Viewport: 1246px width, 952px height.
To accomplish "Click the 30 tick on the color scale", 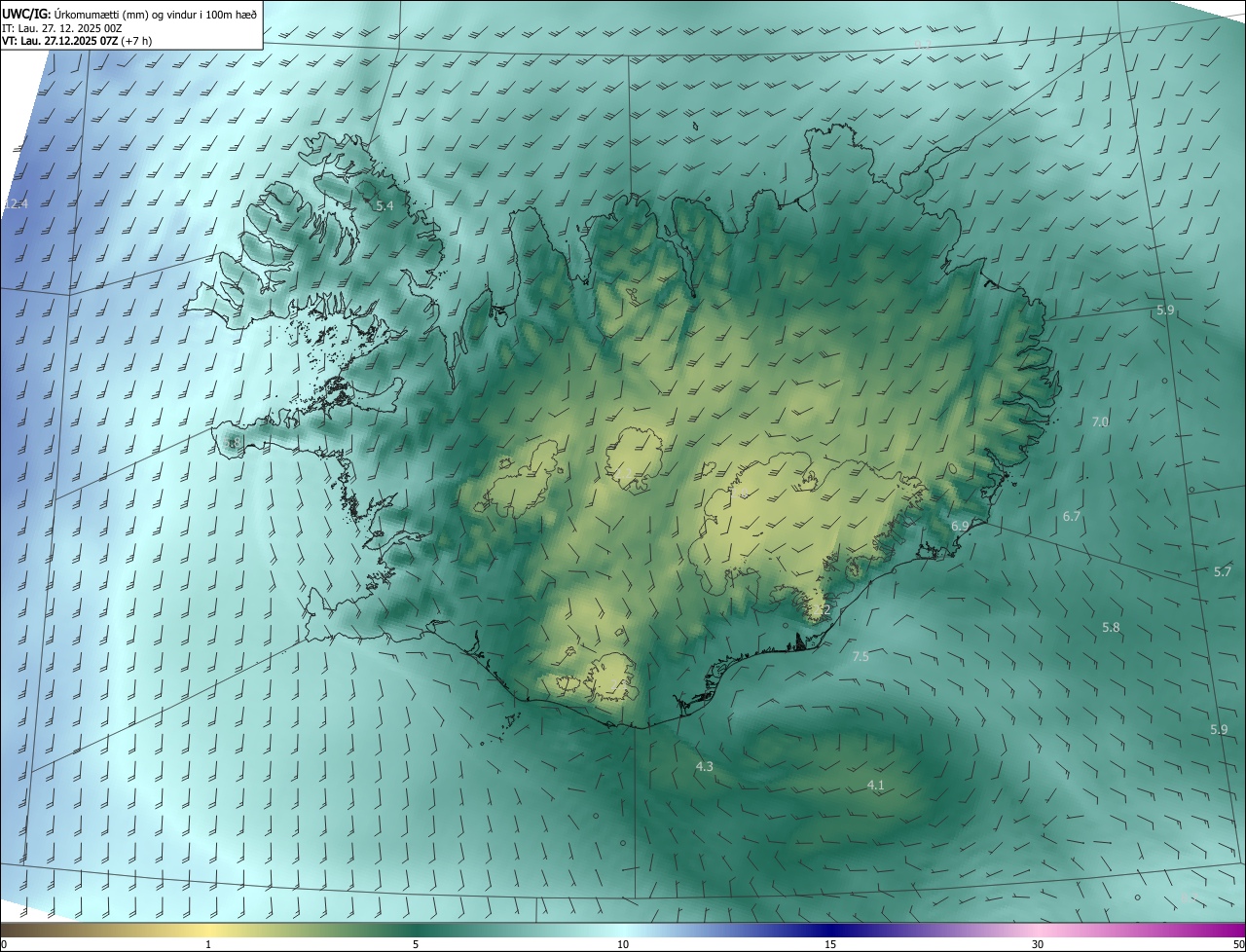I will (1038, 944).
